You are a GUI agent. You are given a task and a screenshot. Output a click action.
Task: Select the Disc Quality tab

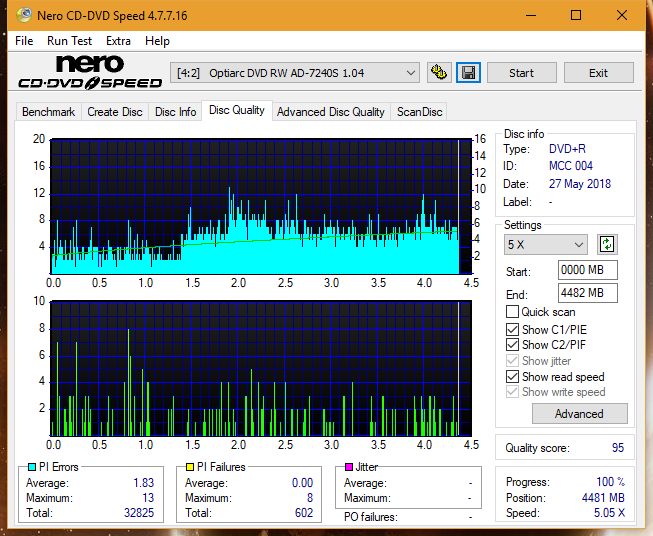click(237, 110)
